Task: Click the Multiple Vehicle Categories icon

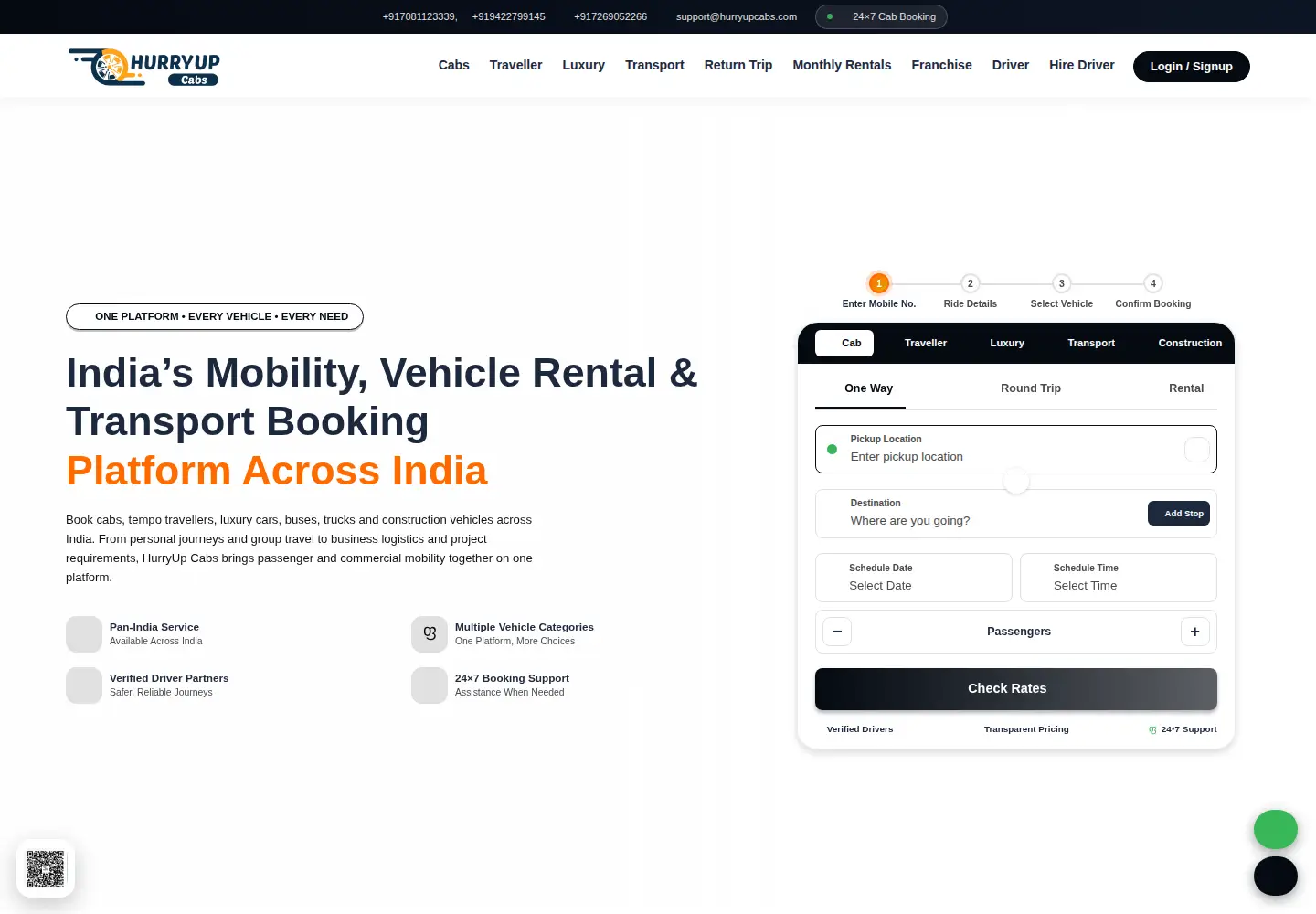Action: [430, 634]
